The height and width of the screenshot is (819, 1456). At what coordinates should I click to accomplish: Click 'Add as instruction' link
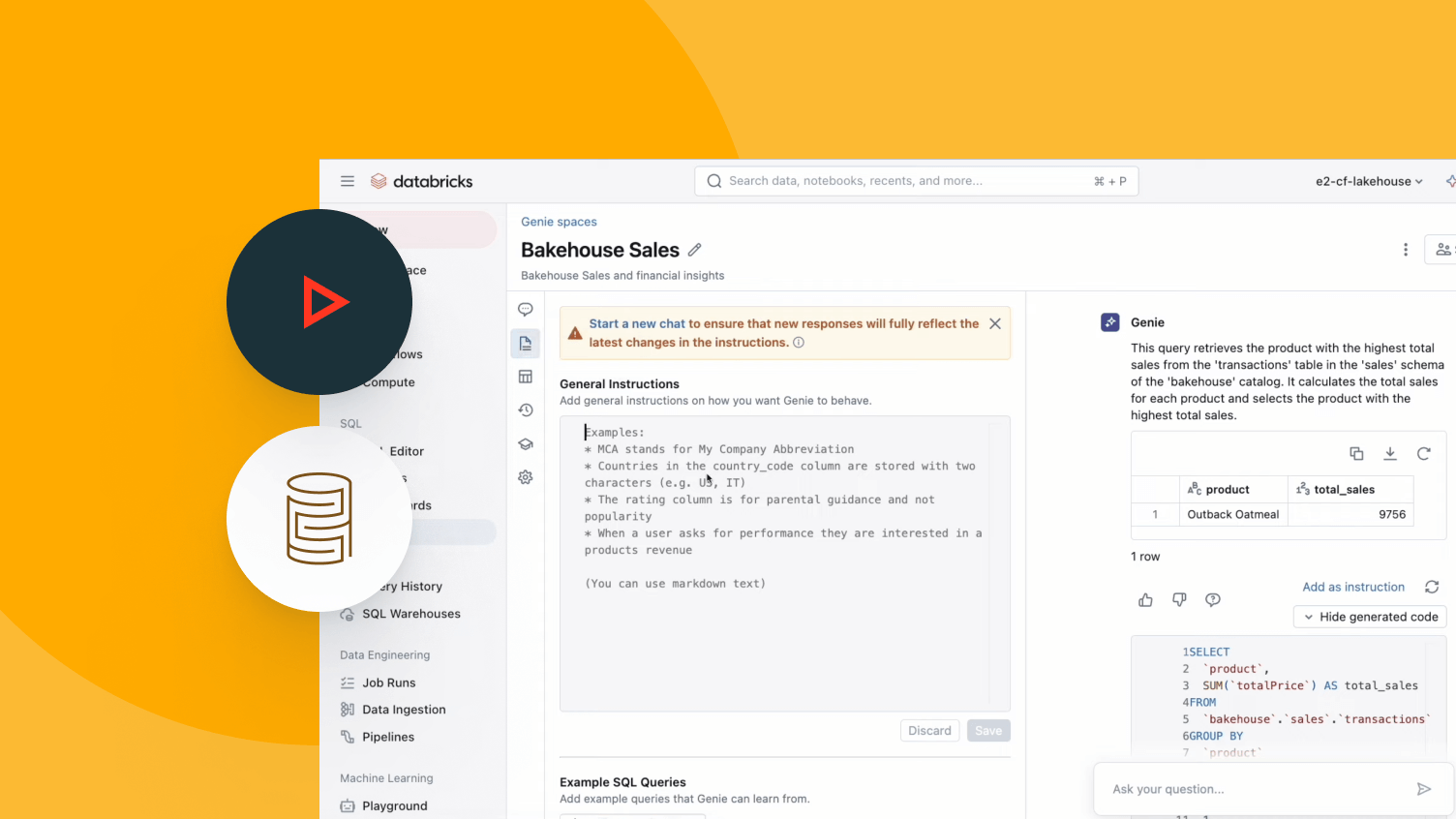(x=1353, y=587)
